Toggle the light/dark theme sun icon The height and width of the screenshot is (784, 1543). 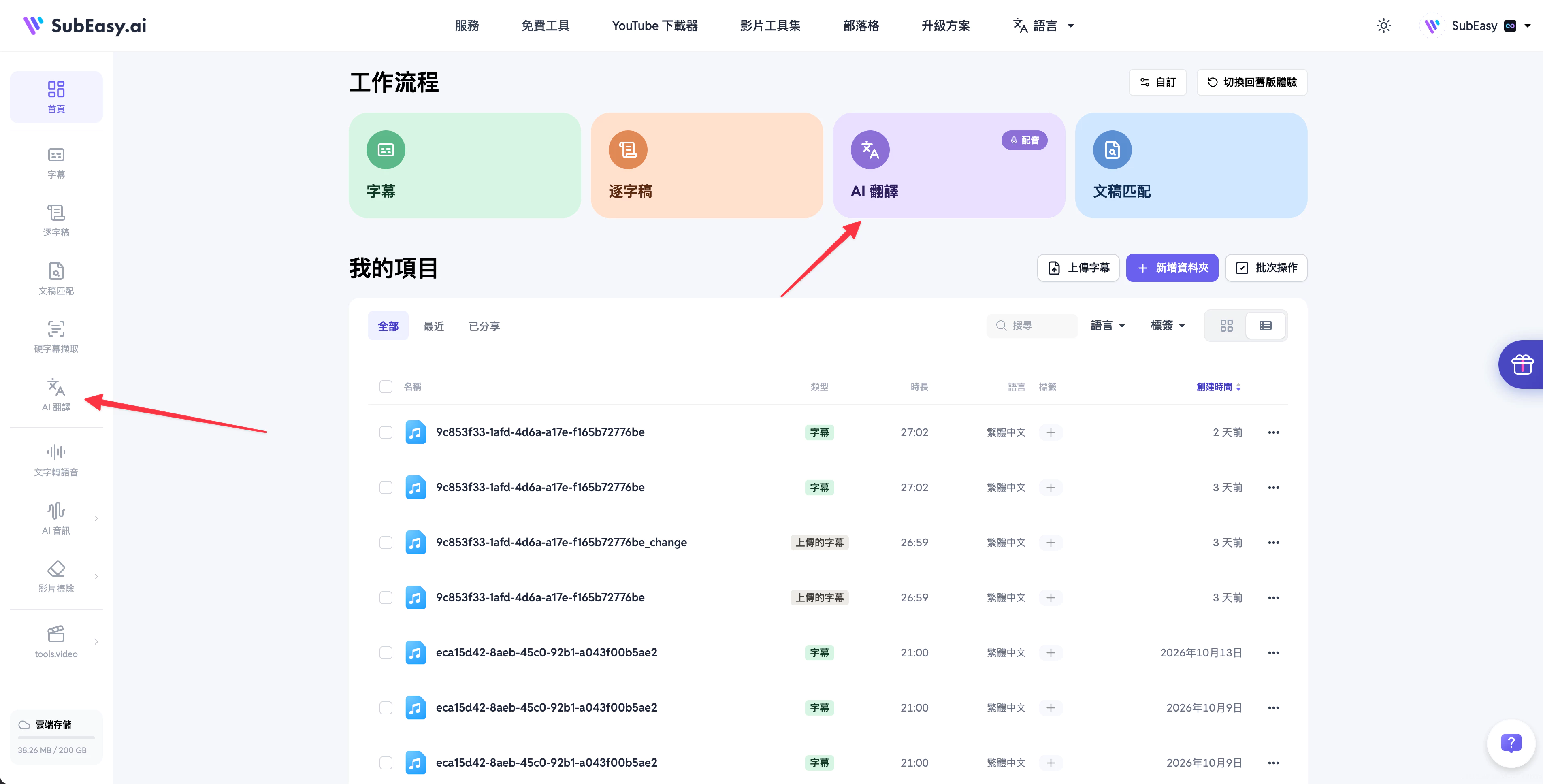click(x=1383, y=26)
